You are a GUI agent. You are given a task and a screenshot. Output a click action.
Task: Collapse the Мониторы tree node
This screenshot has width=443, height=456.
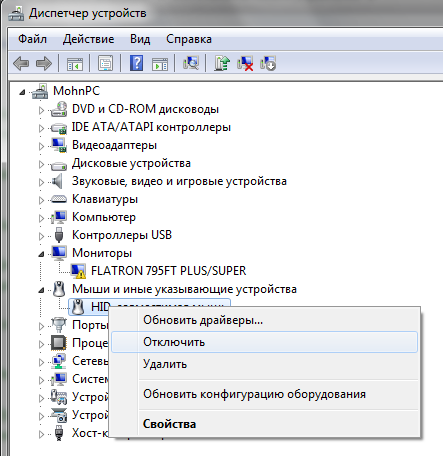click(x=41, y=254)
